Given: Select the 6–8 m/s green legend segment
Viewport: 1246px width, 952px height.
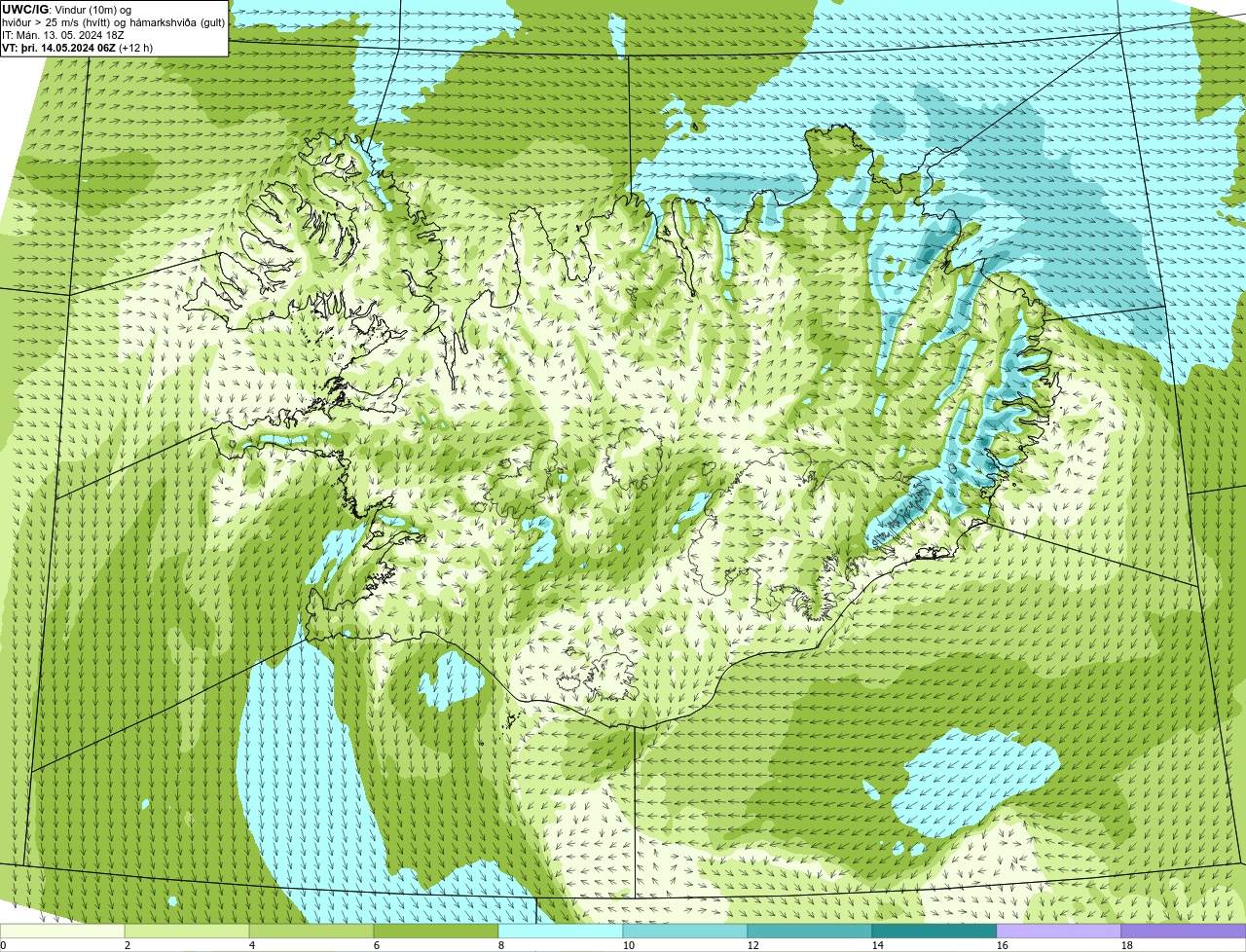Looking at the screenshot, I should pos(436,932).
